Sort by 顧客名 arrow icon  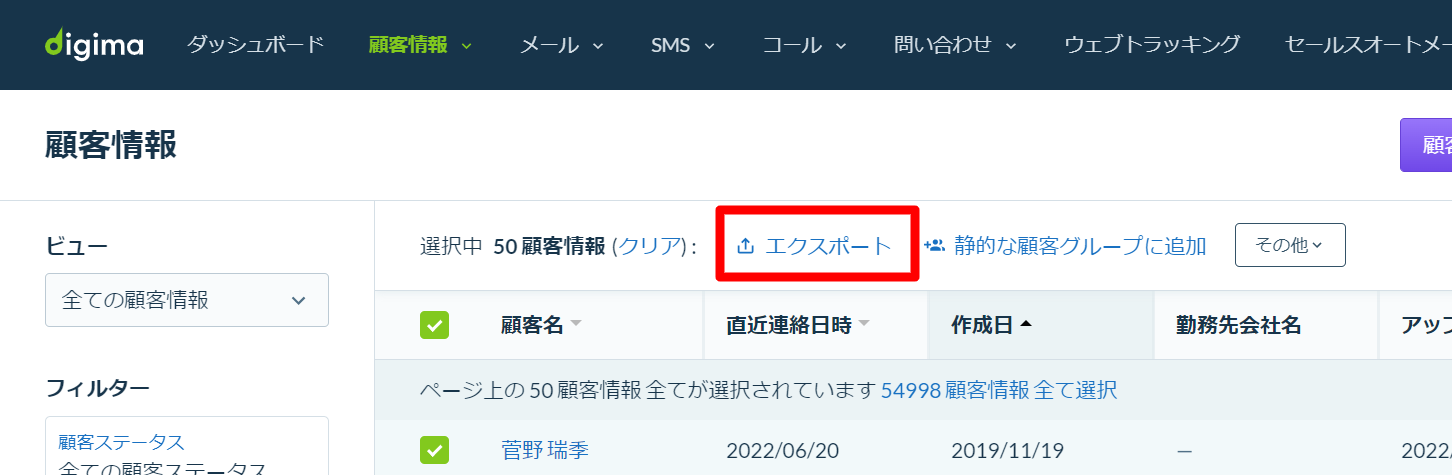(x=576, y=325)
